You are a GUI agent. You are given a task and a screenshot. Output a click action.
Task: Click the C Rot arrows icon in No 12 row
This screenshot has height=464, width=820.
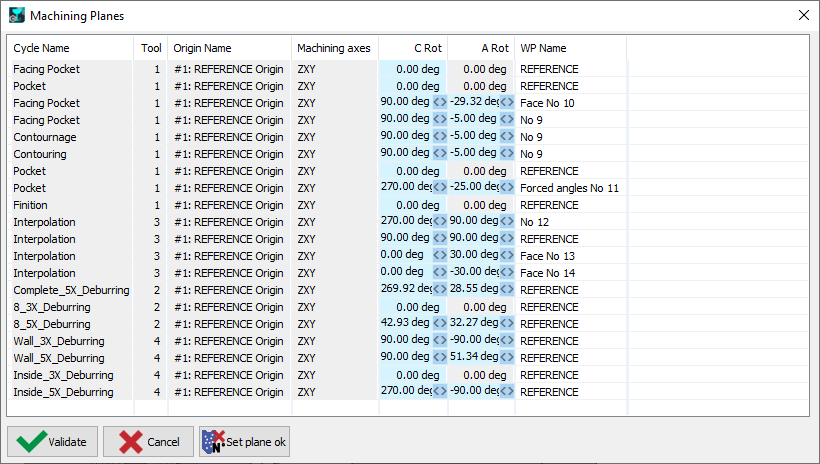pyautogui.click(x=439, y=222)
